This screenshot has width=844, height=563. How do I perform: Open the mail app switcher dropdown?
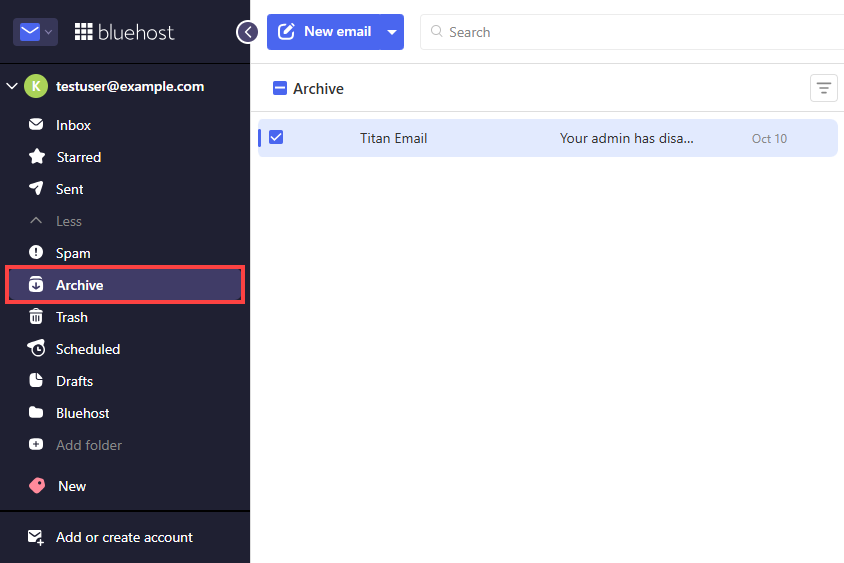point(36,32)
